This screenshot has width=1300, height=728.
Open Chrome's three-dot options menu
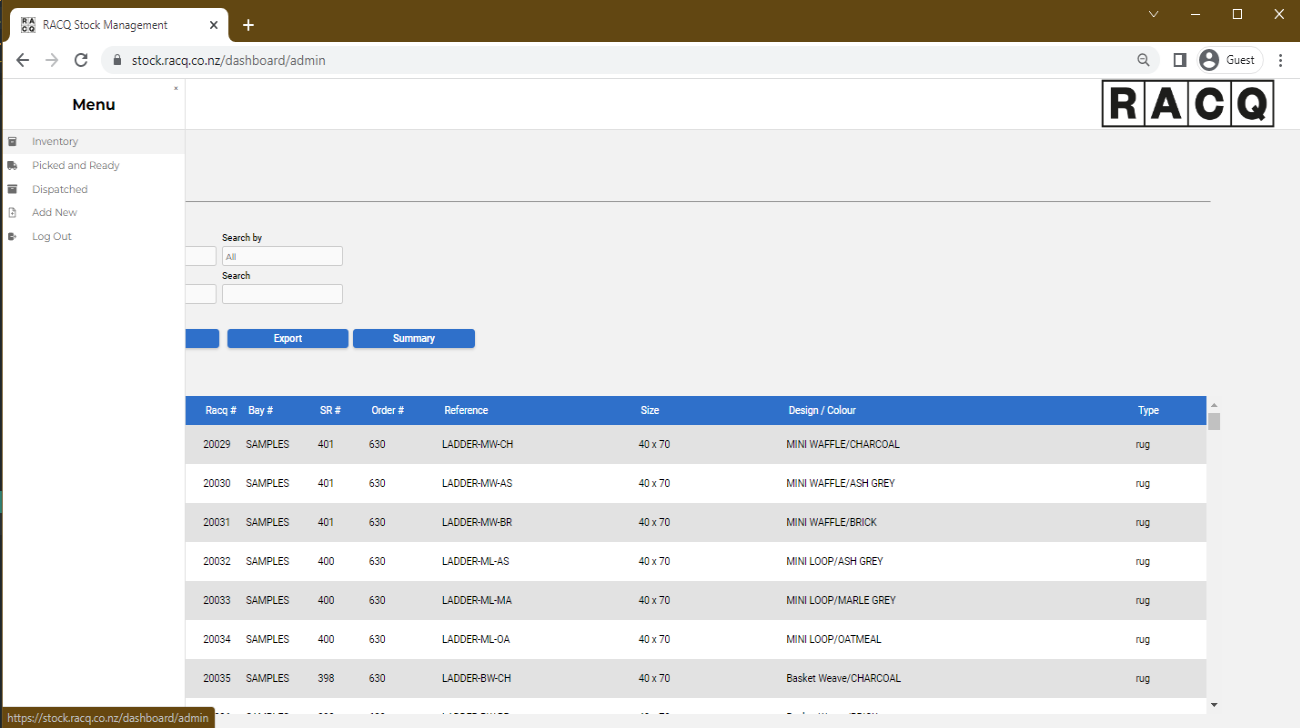pyautogui.click(x=1280, y=60)
